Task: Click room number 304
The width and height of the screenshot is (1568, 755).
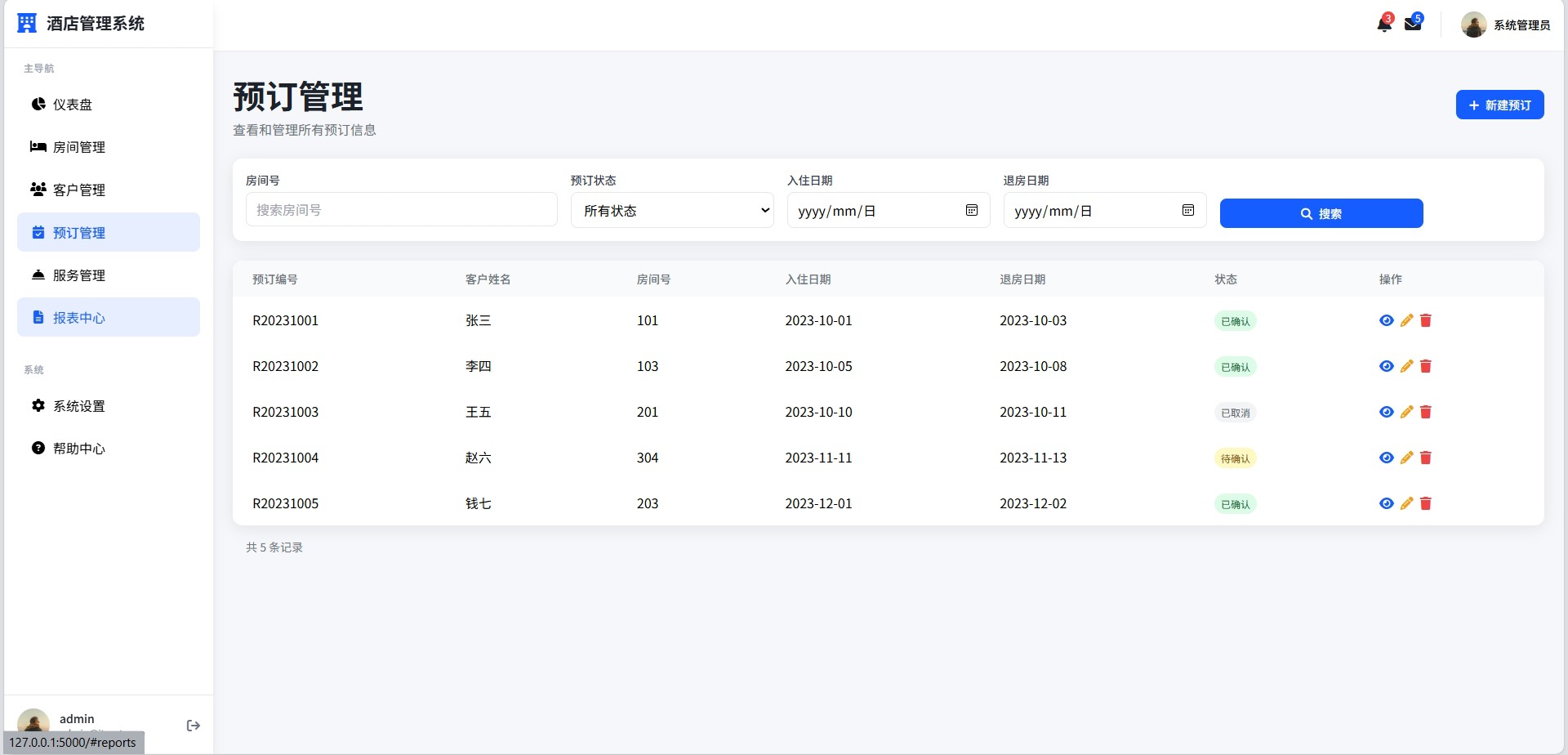Action: tap(648, 458)
